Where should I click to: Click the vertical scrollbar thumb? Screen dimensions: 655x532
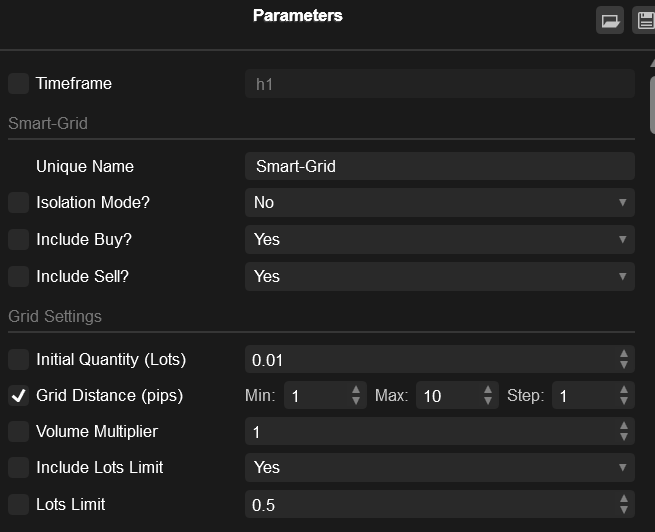(x=652, y=105)
